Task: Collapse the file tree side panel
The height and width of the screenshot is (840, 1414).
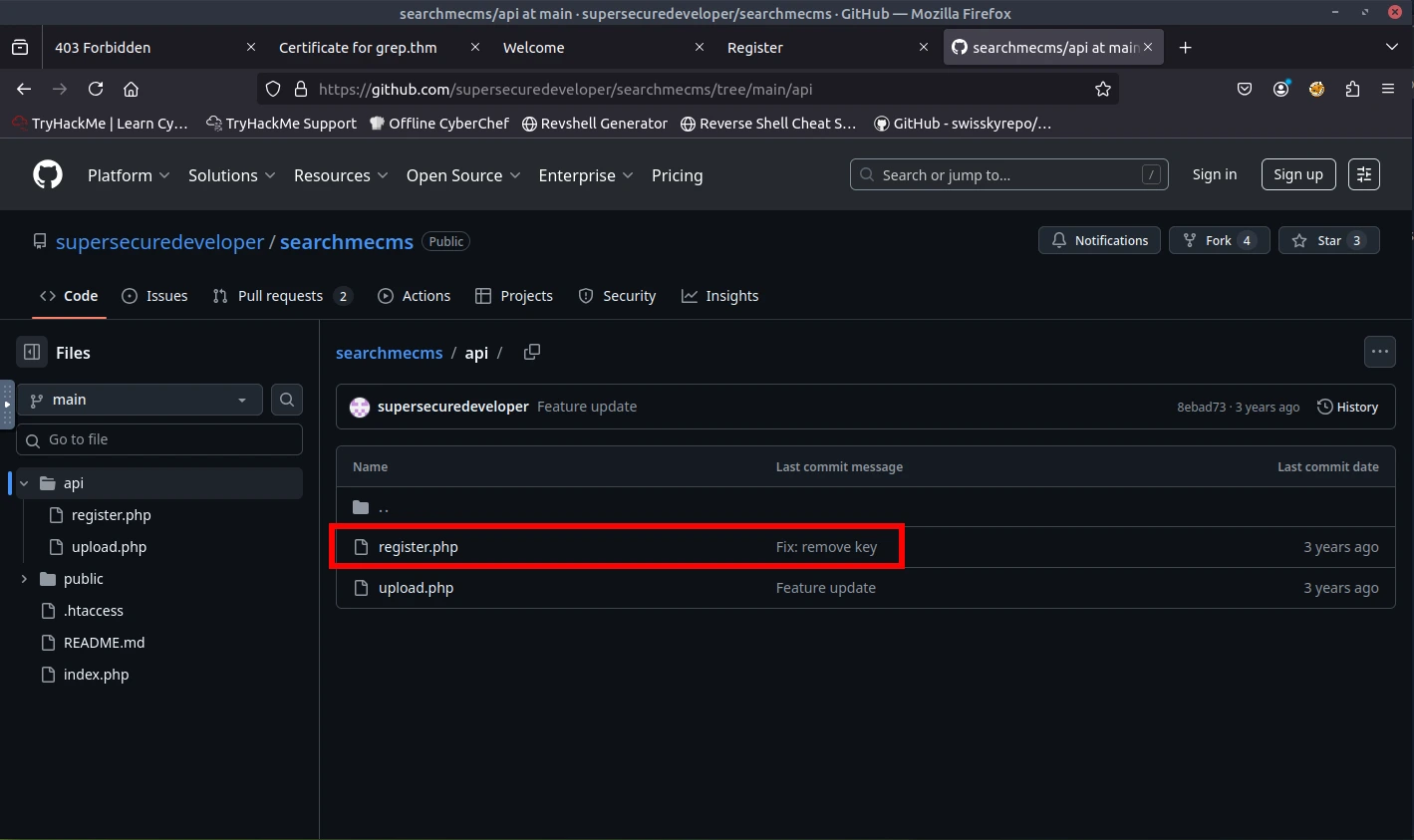Action: tap(32, 352)
